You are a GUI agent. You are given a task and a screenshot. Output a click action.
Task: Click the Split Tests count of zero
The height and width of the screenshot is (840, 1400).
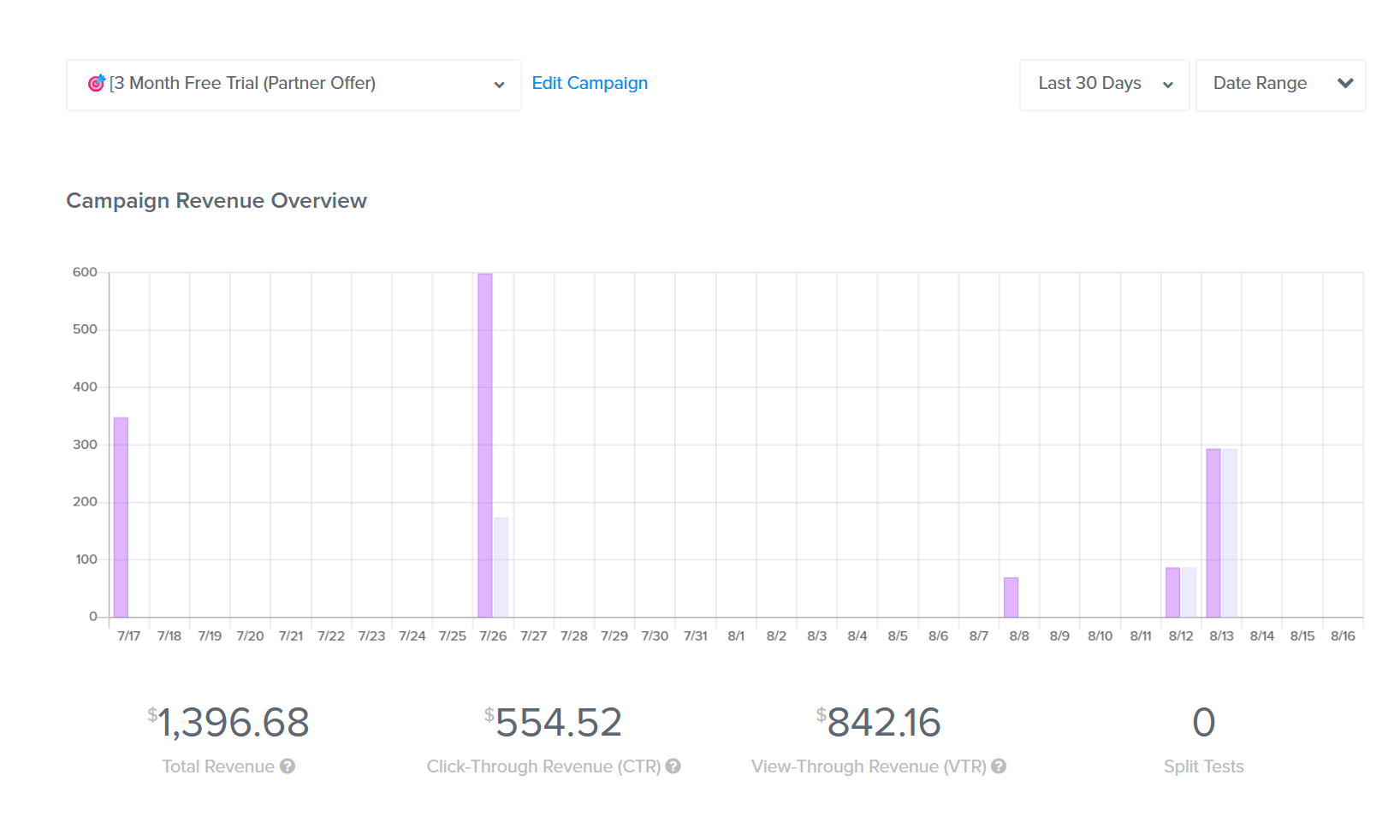pos(1203,721)
